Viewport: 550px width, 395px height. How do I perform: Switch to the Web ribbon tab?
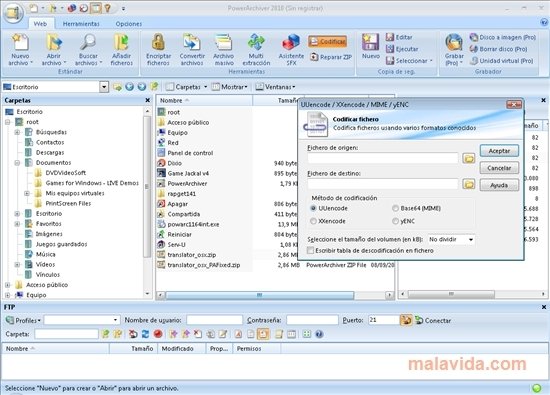click(40, 24)
